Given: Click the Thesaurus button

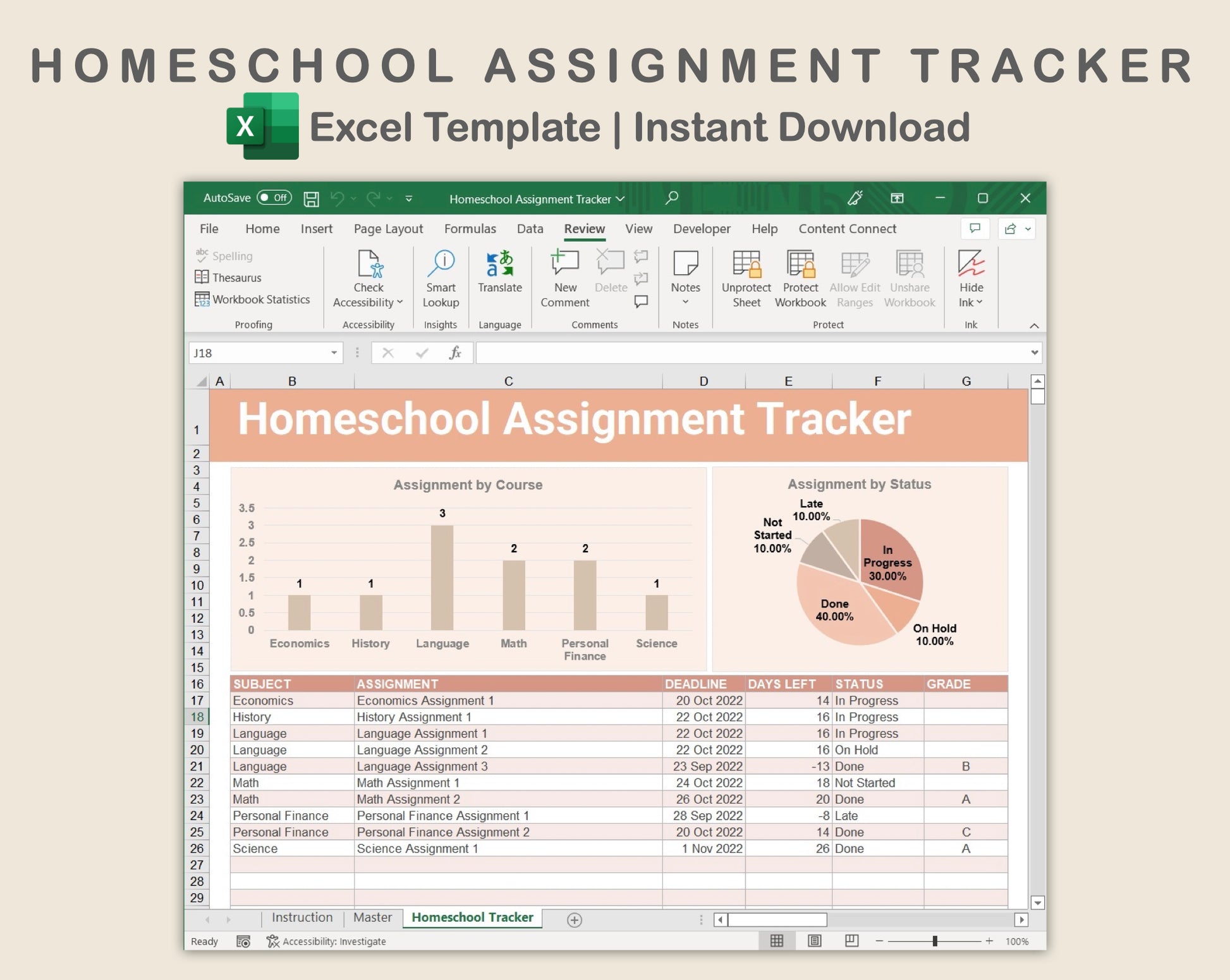Looking at the screenshot, I should pyautogui.click(x=228, y=277).
